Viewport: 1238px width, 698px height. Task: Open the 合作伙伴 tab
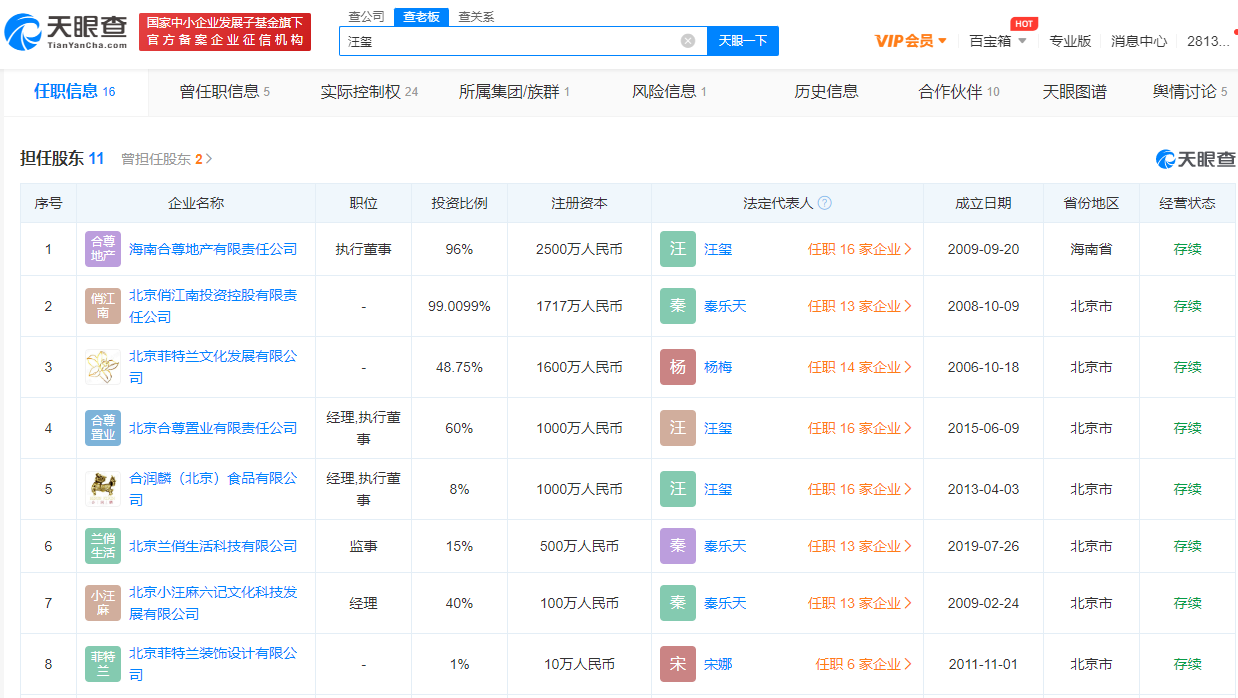pos(959,92)
